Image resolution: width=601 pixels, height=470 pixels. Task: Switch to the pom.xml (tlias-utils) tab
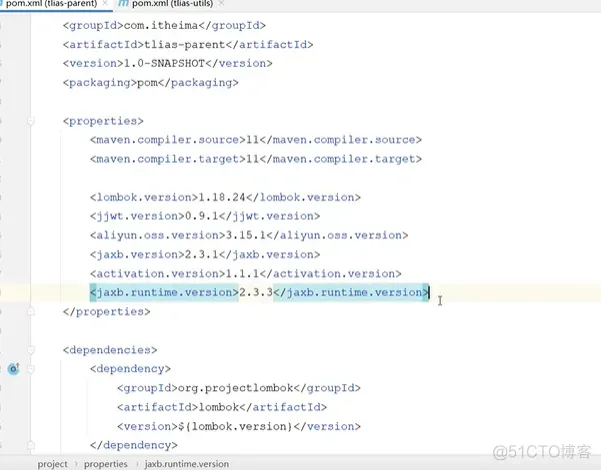172,4
